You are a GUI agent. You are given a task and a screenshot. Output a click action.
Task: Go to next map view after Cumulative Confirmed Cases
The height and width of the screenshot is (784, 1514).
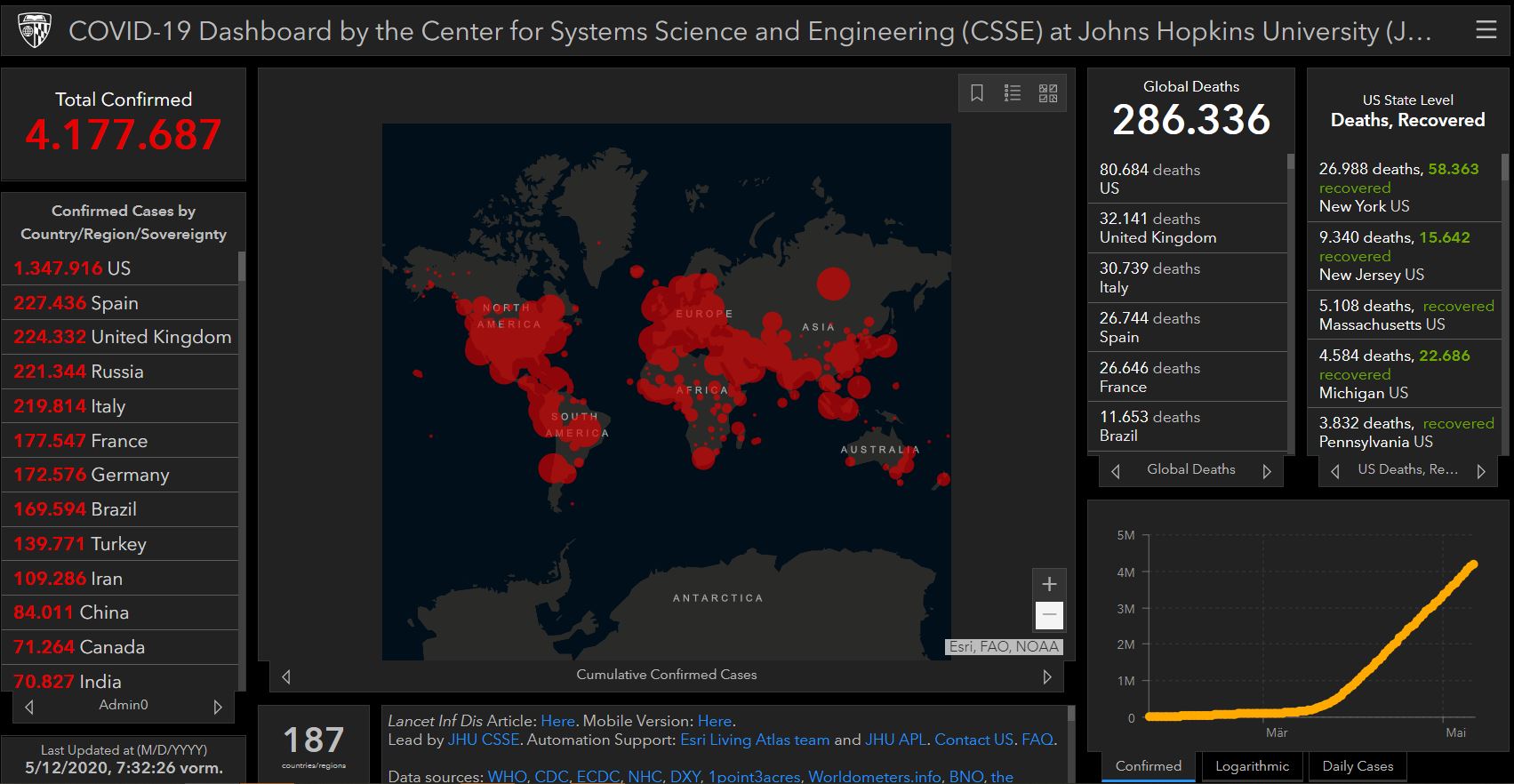point(1046,676)
